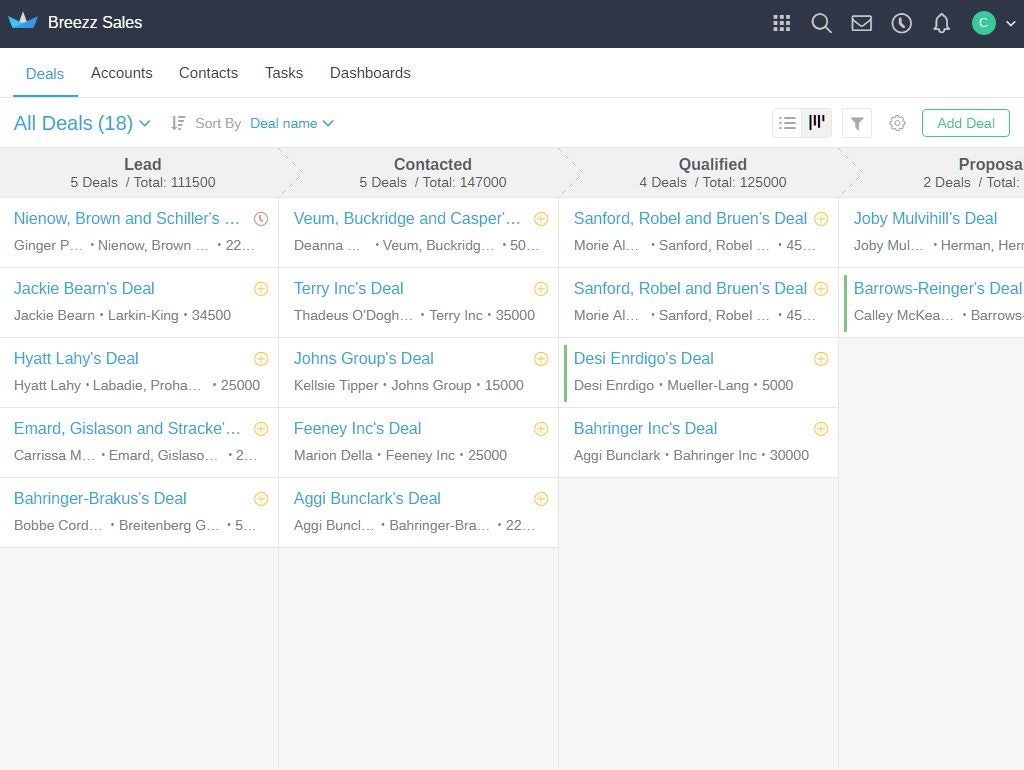The image size is (1024, 770).
Task: Switch to kanban board view
Action: pyautogui.click(x=816, y=123)
